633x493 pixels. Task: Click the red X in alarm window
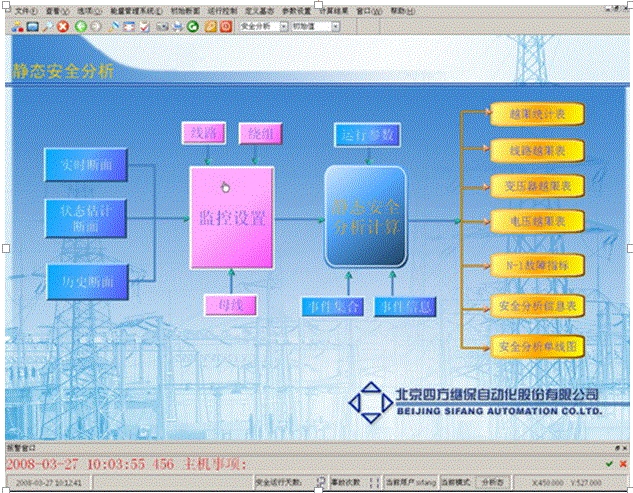(x=622, y=463)
